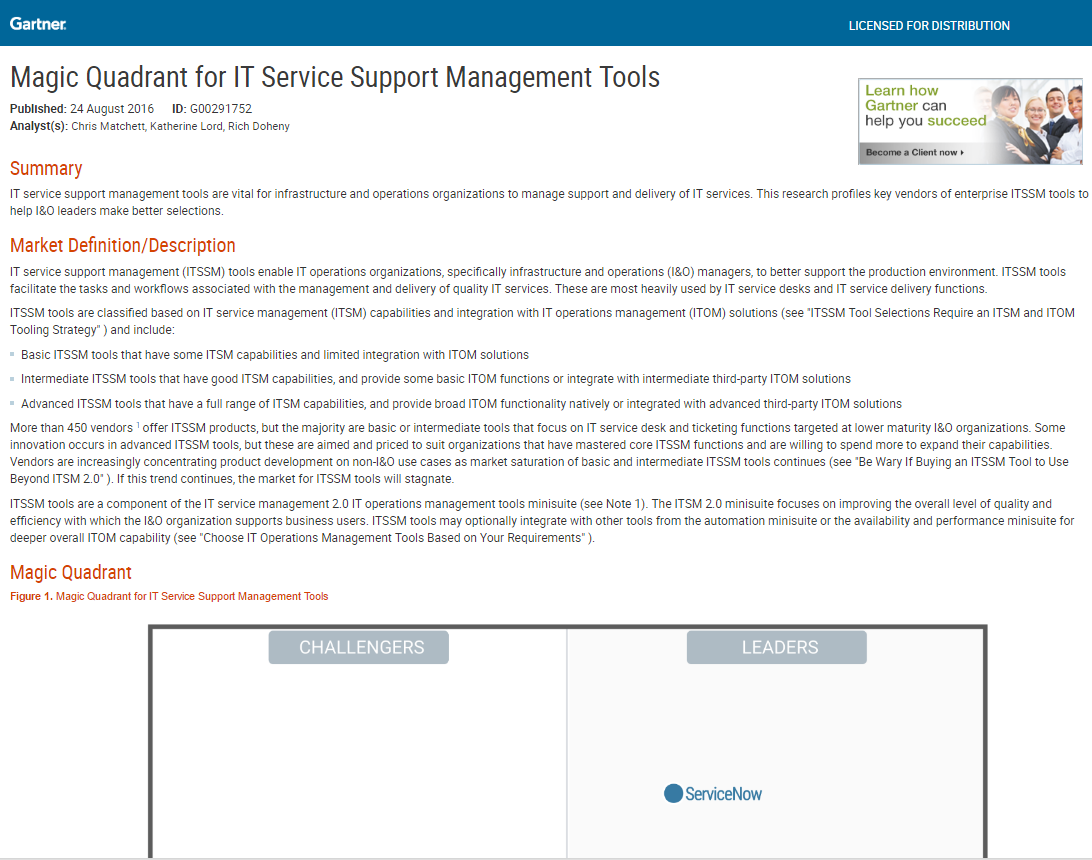The height and width of the screenshot is (860, 1092).
Task: Click the 'Intermediate ITSSM tools' bullet item
Action: [436, 379]
